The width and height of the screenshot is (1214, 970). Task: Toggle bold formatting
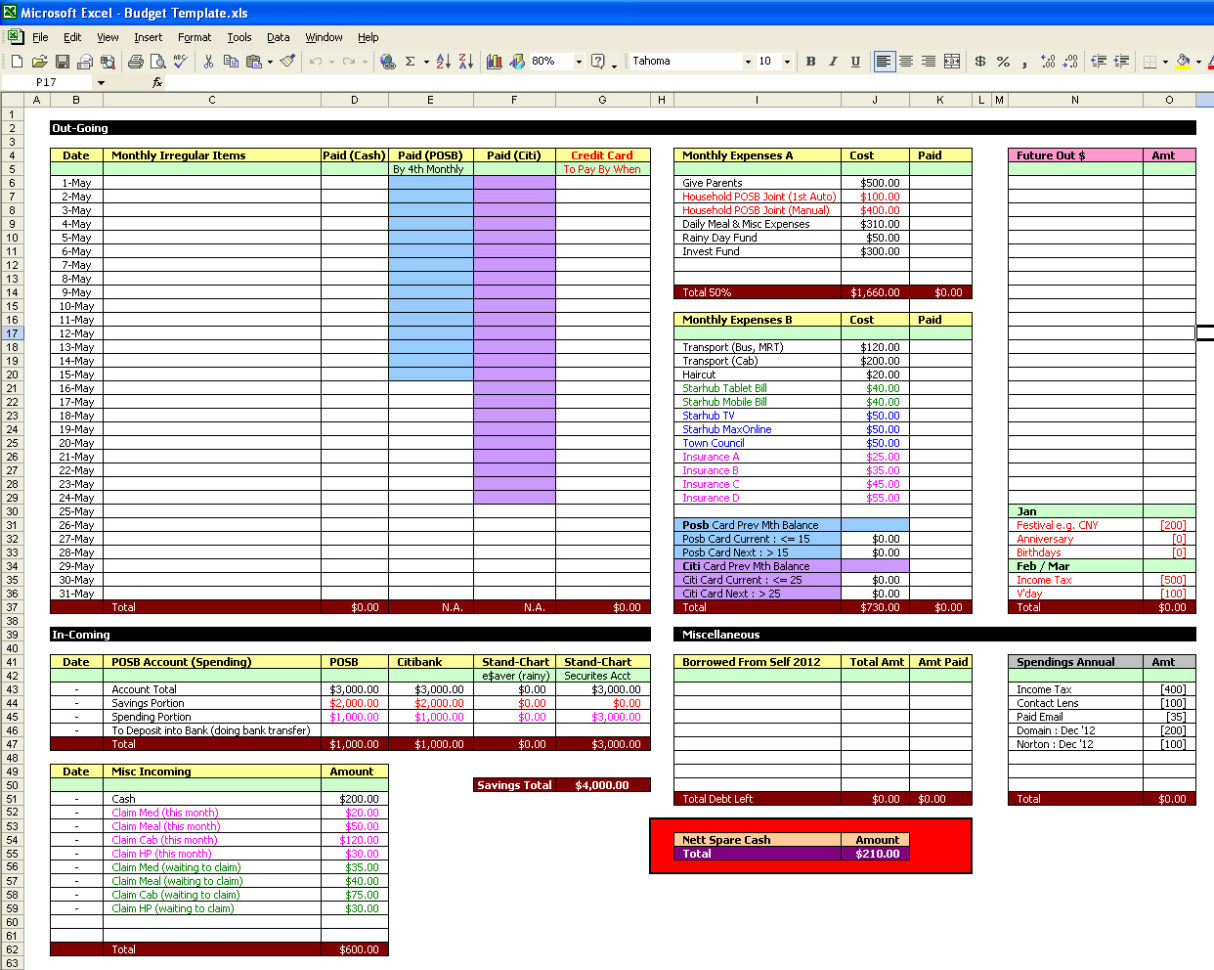[x=812, y=61]
